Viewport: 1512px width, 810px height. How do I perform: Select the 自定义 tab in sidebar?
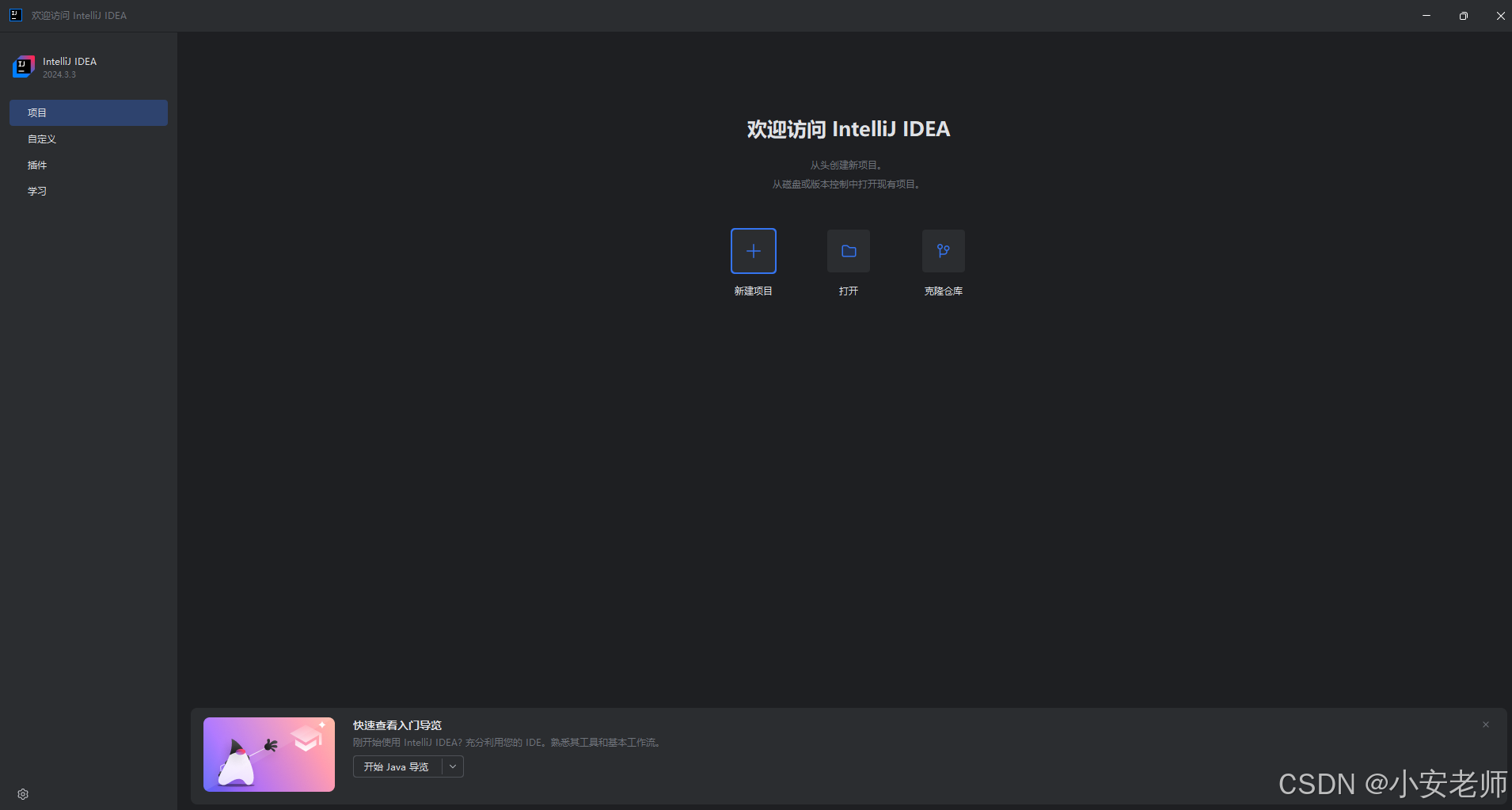pos(89,139)
